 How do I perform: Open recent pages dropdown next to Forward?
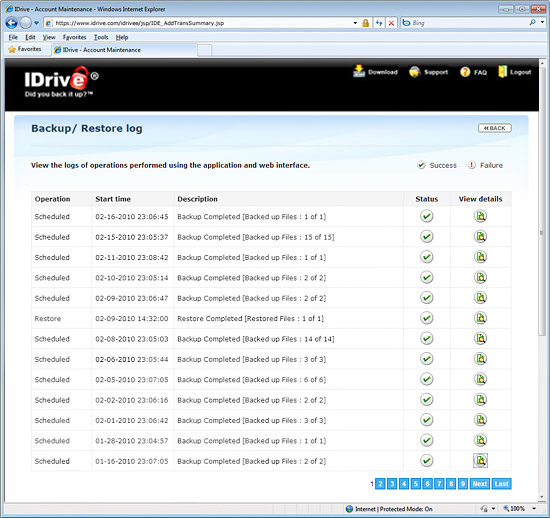pos(36,23)
